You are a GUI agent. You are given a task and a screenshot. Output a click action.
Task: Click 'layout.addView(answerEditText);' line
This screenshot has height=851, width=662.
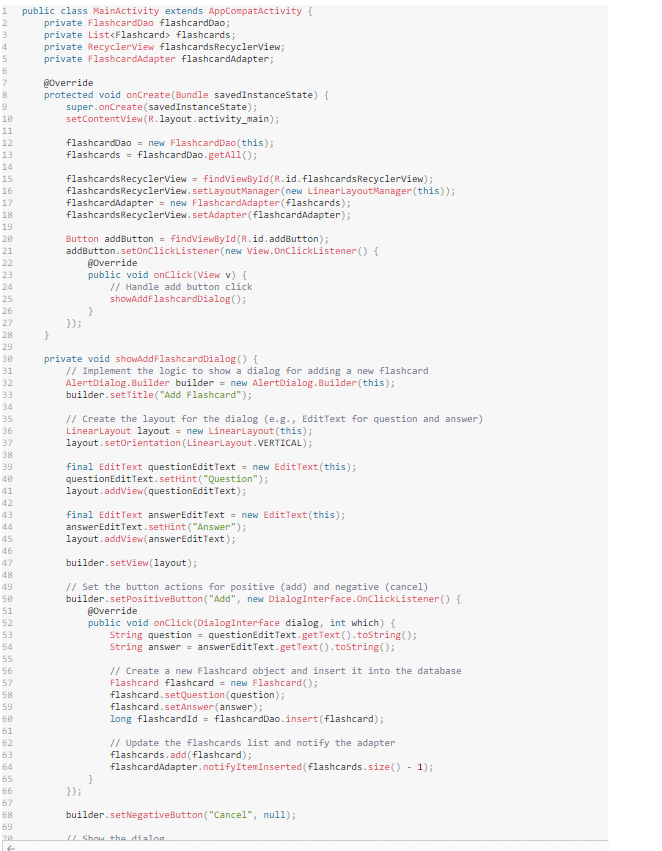tap(151, 539)
